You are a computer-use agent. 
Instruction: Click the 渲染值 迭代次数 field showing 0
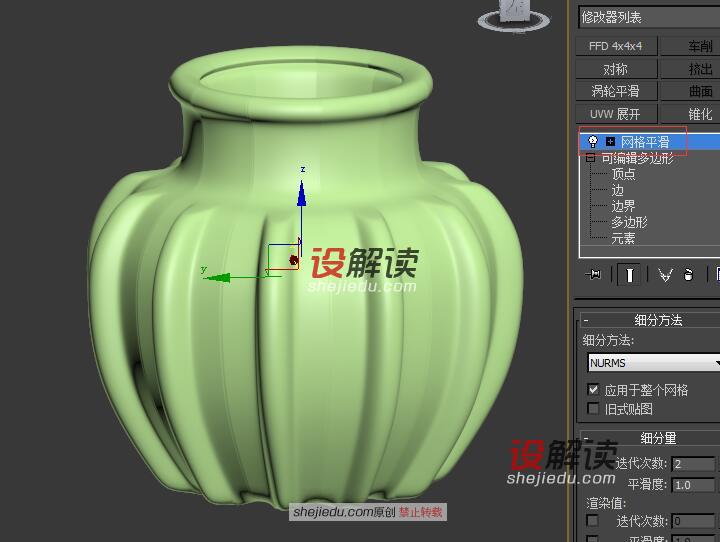[693, 521]
